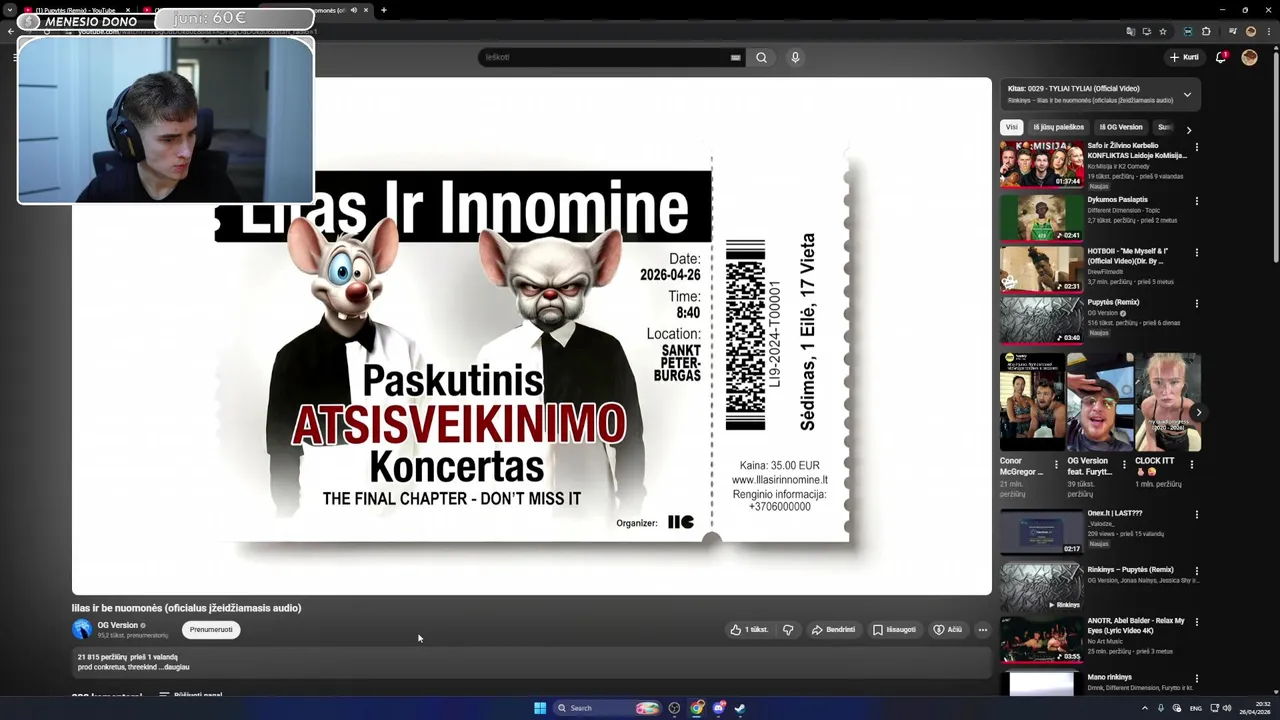The image size is (1280, 720).
Task: Click the Pupytės (Remix) video title
Action: coord(1113,302)
